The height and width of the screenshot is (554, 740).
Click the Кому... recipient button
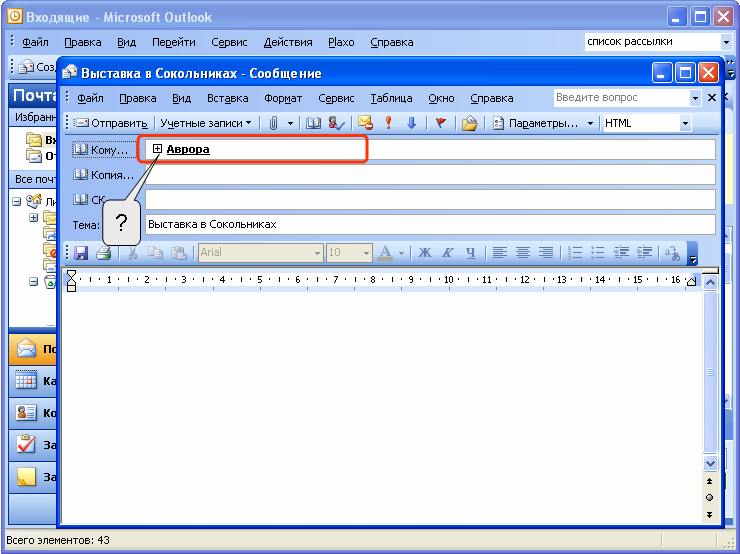click(104, 150)
